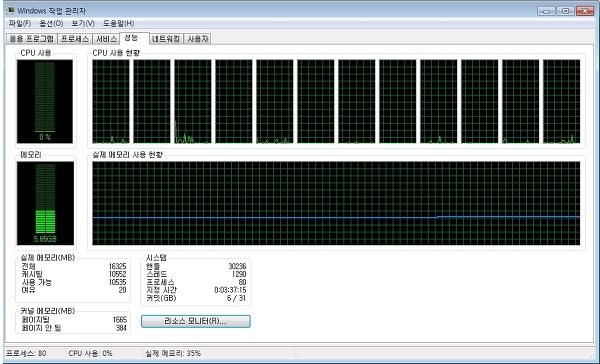The width and height of the screenshot is (600, 364).
Task: Select the uptime value 0:03:37:15
Action: click(x=230, y=290)
